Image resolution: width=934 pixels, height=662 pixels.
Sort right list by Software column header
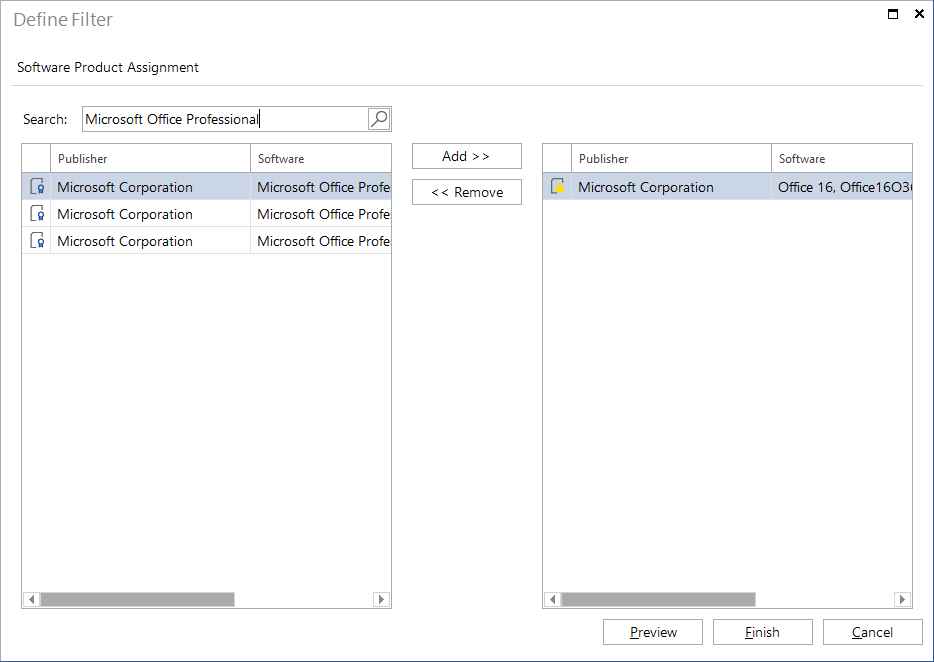842,158
